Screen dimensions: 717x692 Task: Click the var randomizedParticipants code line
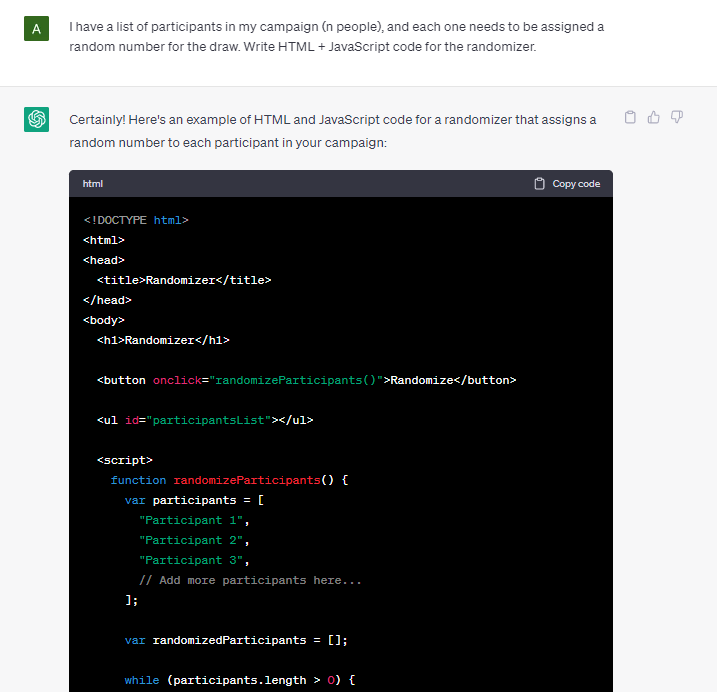click(236, 640)
